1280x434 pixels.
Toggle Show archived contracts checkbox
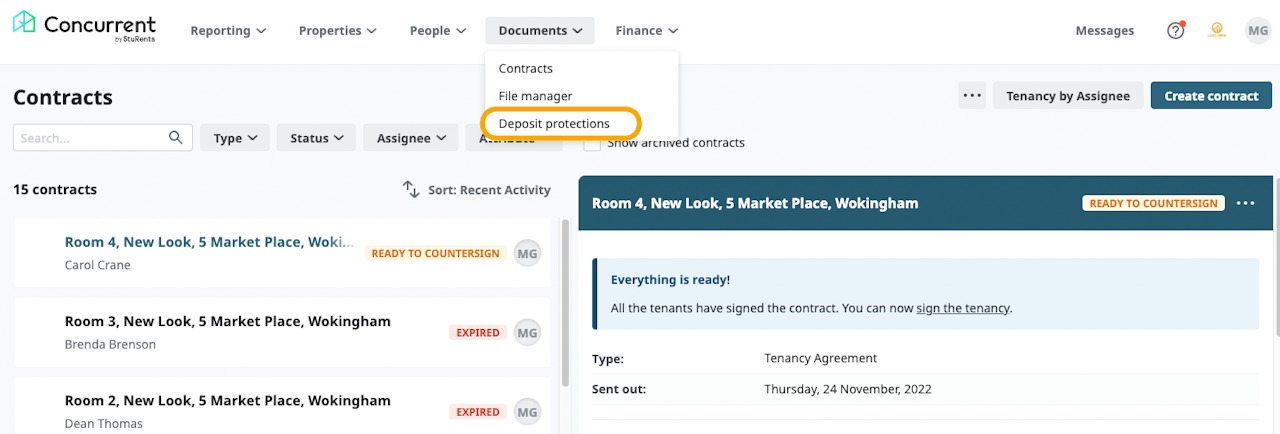coord(592,143)
